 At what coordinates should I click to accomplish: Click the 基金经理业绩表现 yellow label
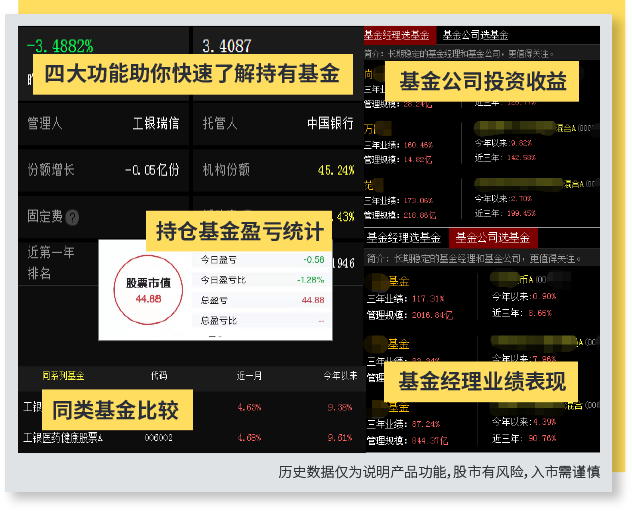482,381
